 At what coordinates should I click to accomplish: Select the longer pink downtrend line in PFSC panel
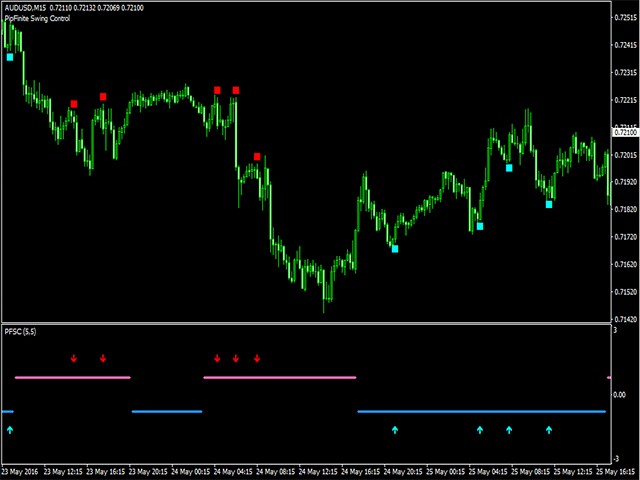click(280, 378)
